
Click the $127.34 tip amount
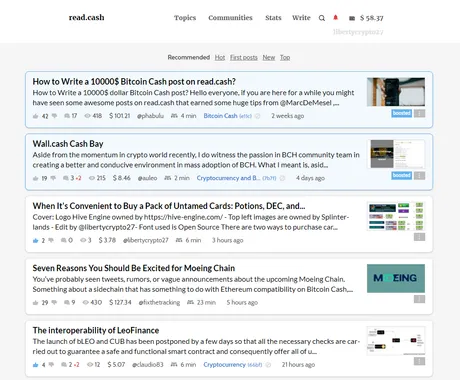pyautogui.click(x=120, y=303)
